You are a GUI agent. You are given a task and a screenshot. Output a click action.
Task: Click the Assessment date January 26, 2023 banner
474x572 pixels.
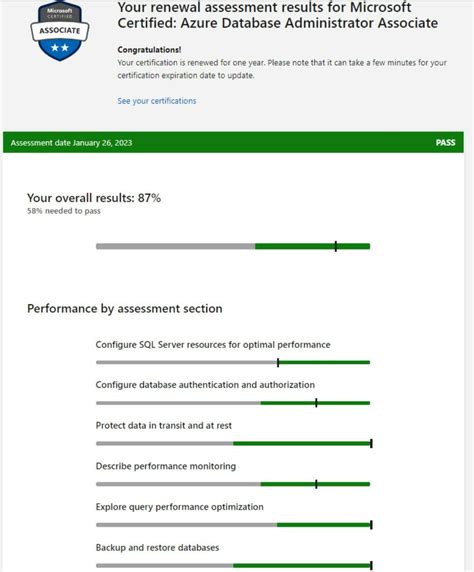[234, 142]
